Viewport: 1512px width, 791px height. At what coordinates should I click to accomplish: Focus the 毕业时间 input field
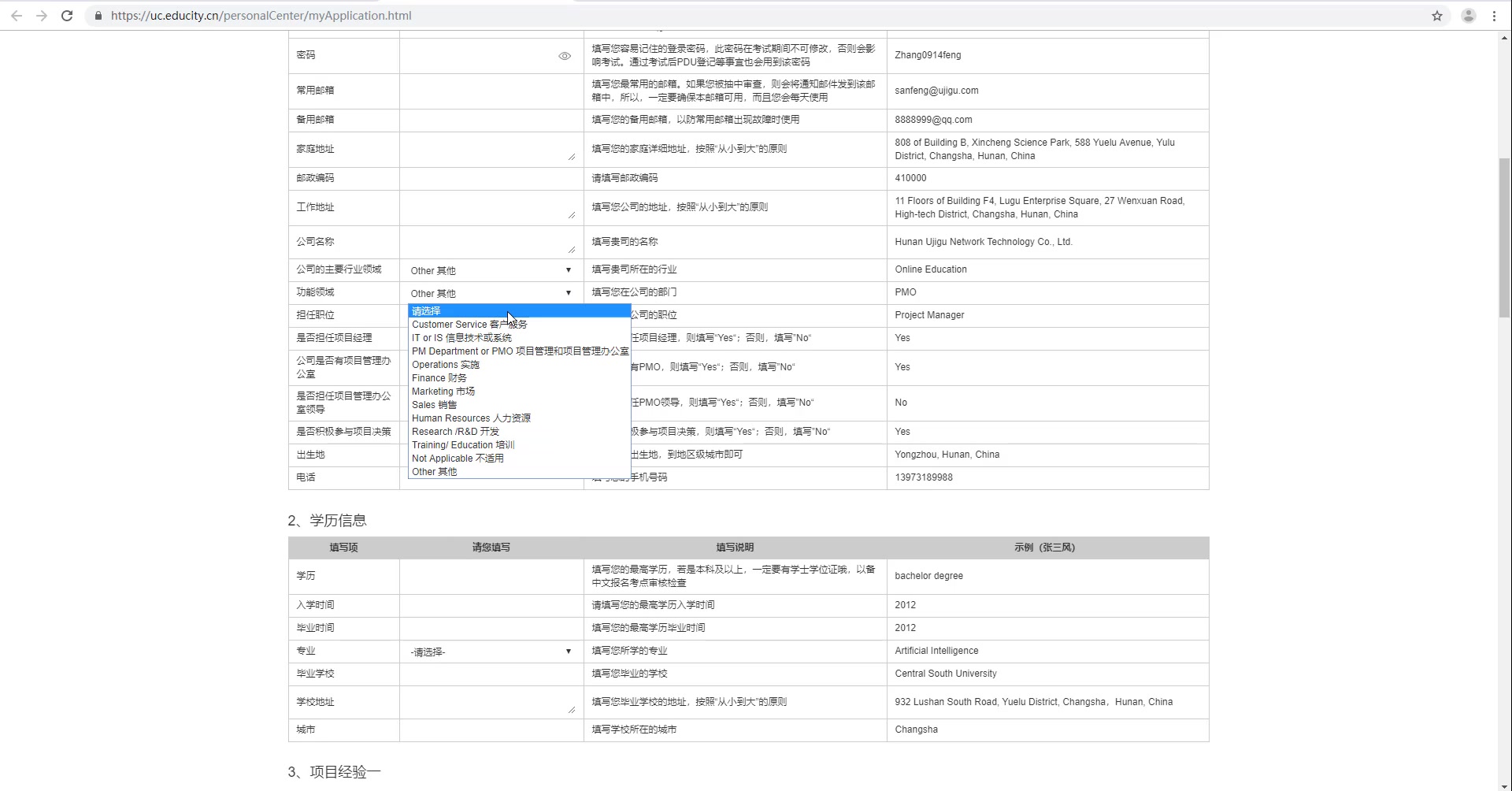[491, 628]
